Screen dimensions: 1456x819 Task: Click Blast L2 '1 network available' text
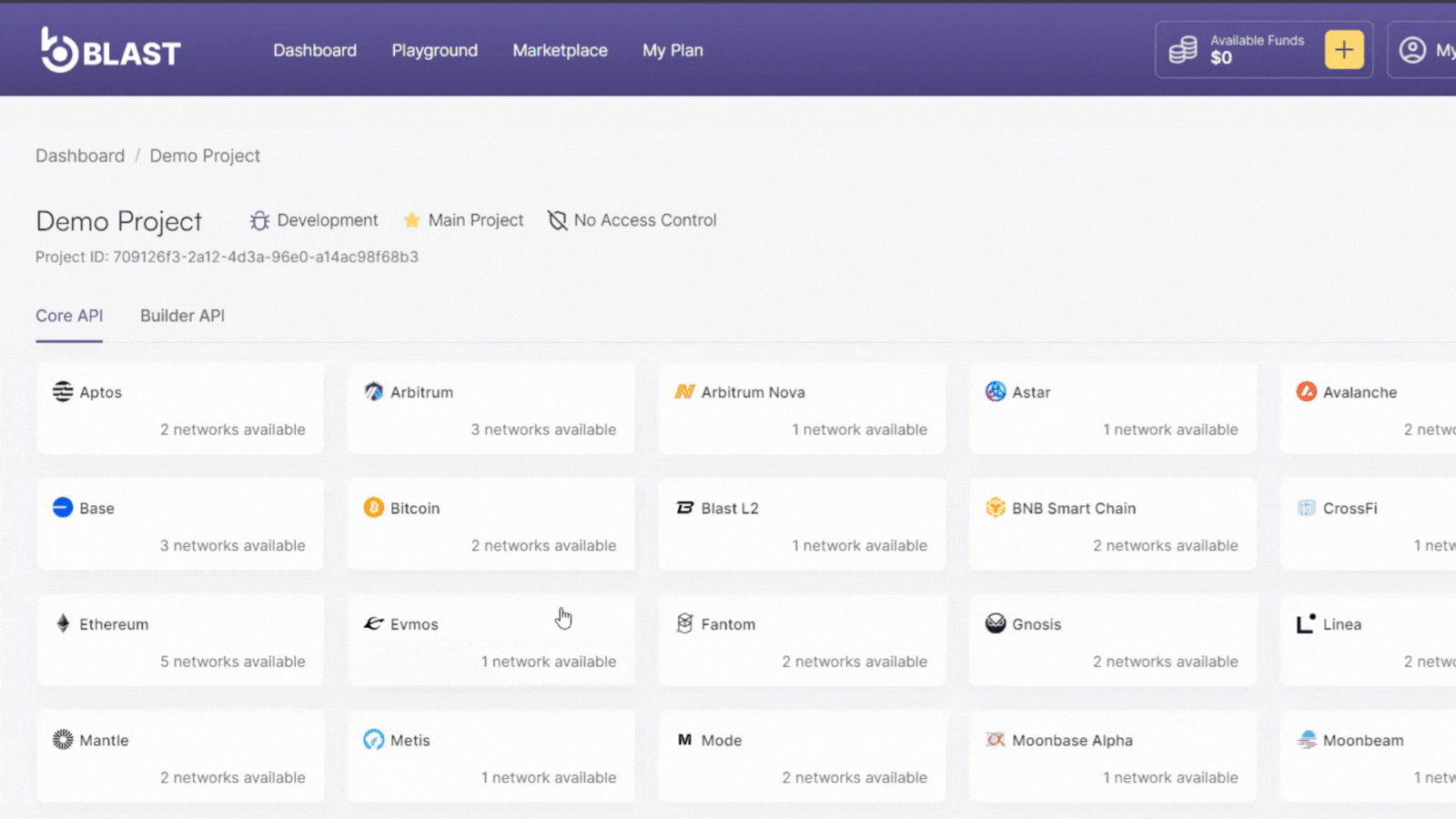(x=859, y=546)
